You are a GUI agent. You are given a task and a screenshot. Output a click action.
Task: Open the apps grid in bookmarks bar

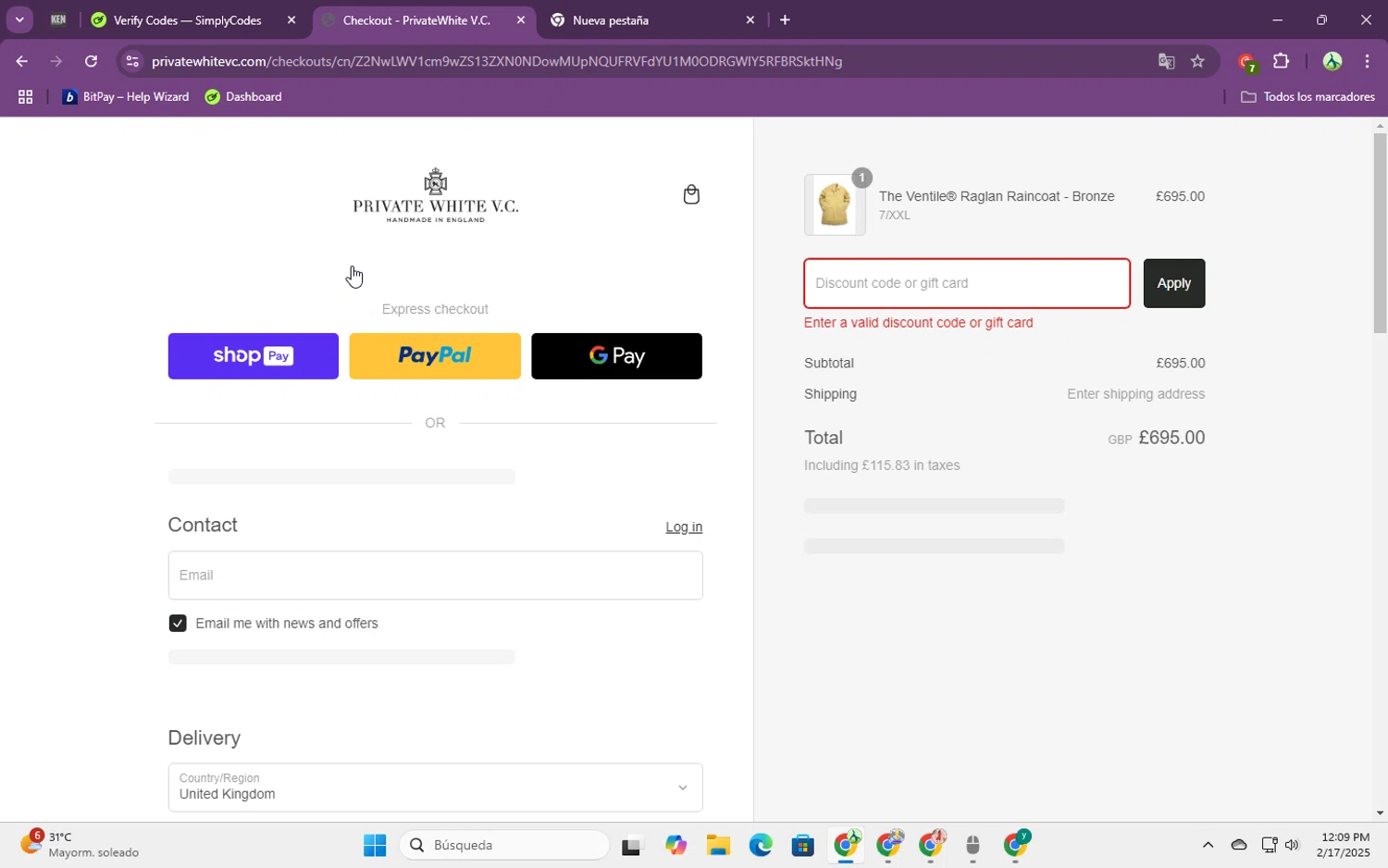(26, 97)
